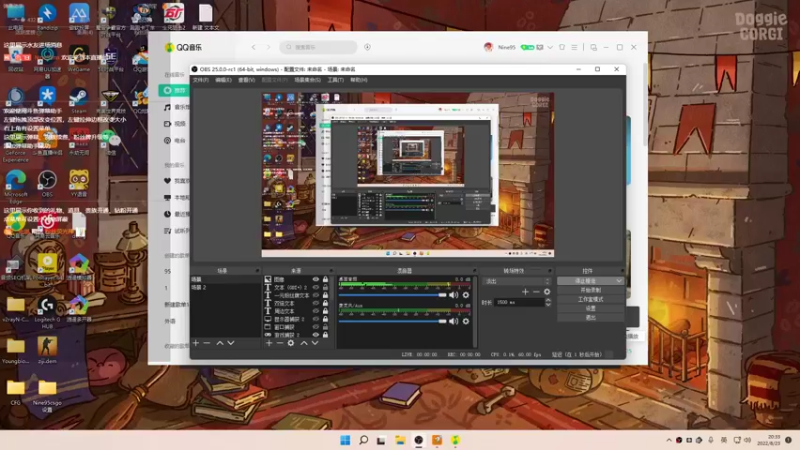The width and height of the screenshot is (800, 450).
Task: Open File Explorer from taskbar
Action: click(x=400, y=440)
